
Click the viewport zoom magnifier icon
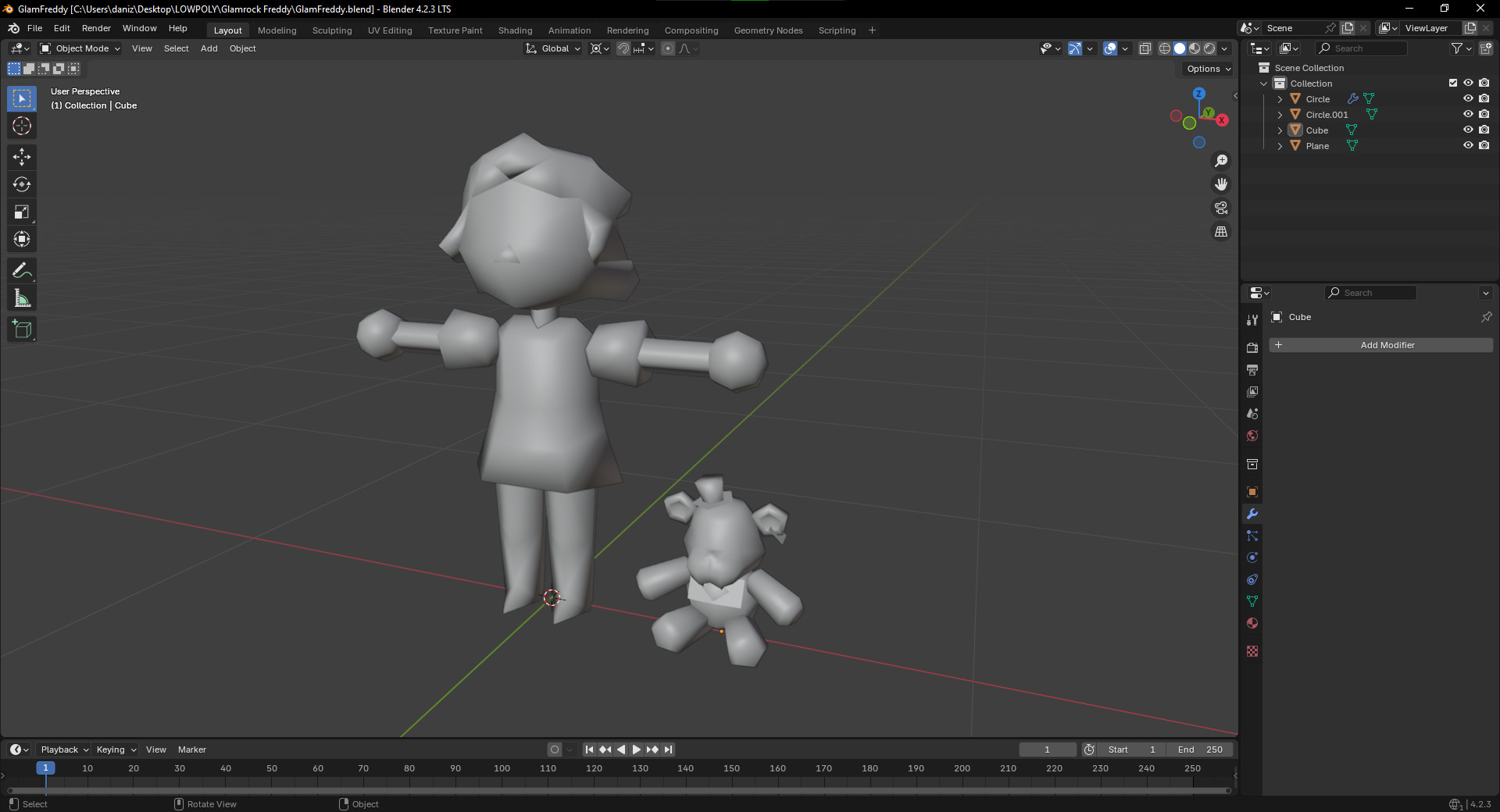(1221, 161)
